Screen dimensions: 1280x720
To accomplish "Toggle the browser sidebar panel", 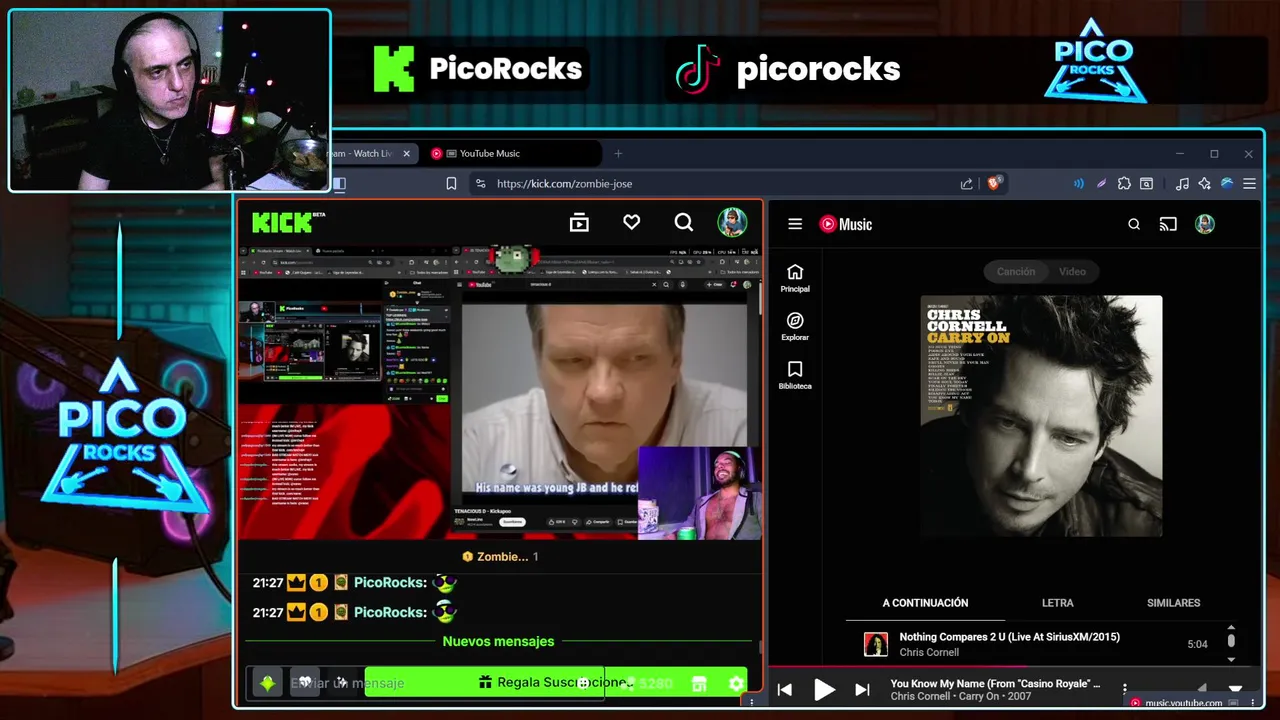I will pyautogui.click(x=339, y=183).
